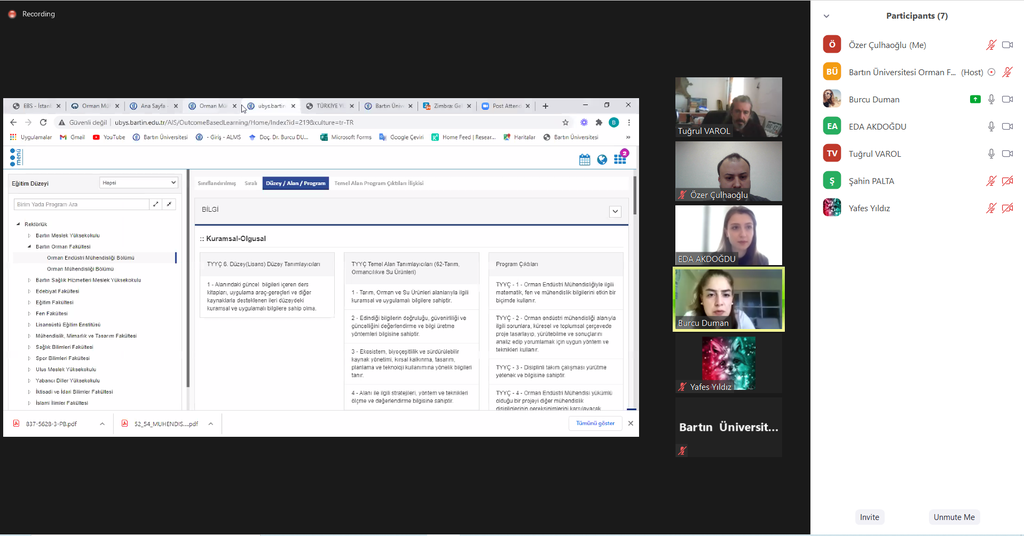Image resolution: width=1024 pixels, height=536 pixels.
Task: Toggle Burcu Duman's microphone icon
Action: pyautogui.click(x=991, y=99)
